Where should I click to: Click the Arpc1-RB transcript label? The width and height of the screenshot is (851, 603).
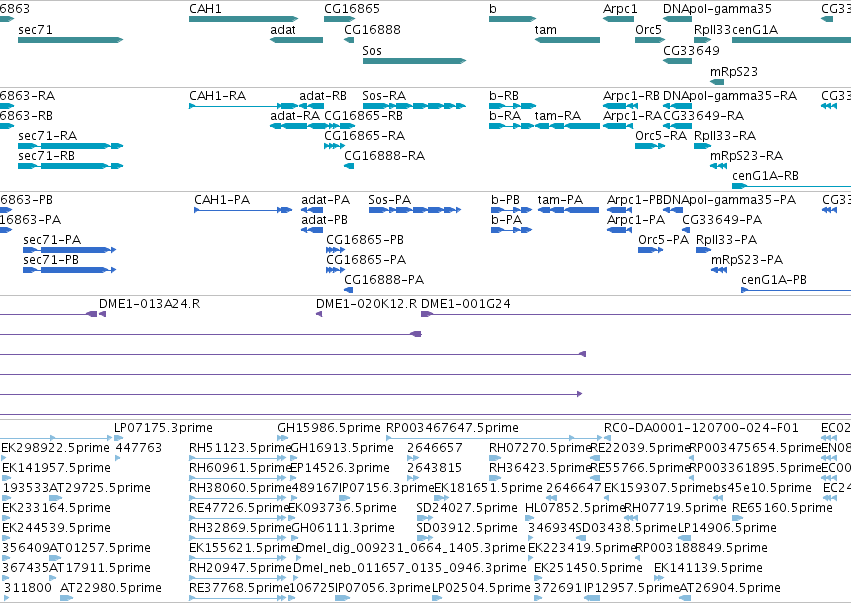coord(631,96)
